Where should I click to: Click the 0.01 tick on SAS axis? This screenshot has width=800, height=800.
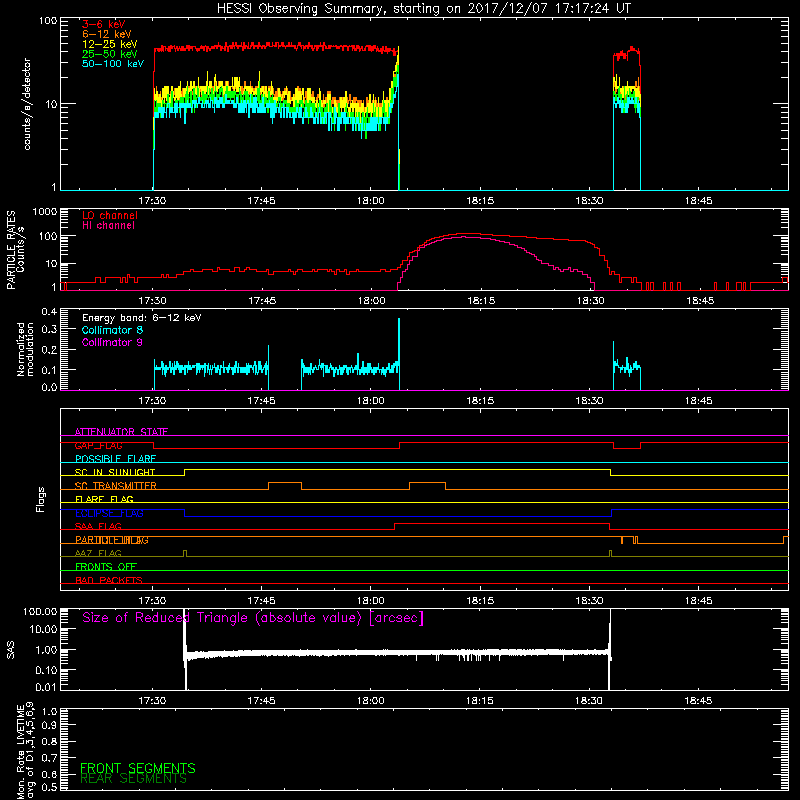pyautogui.click(x=46, y=687)
